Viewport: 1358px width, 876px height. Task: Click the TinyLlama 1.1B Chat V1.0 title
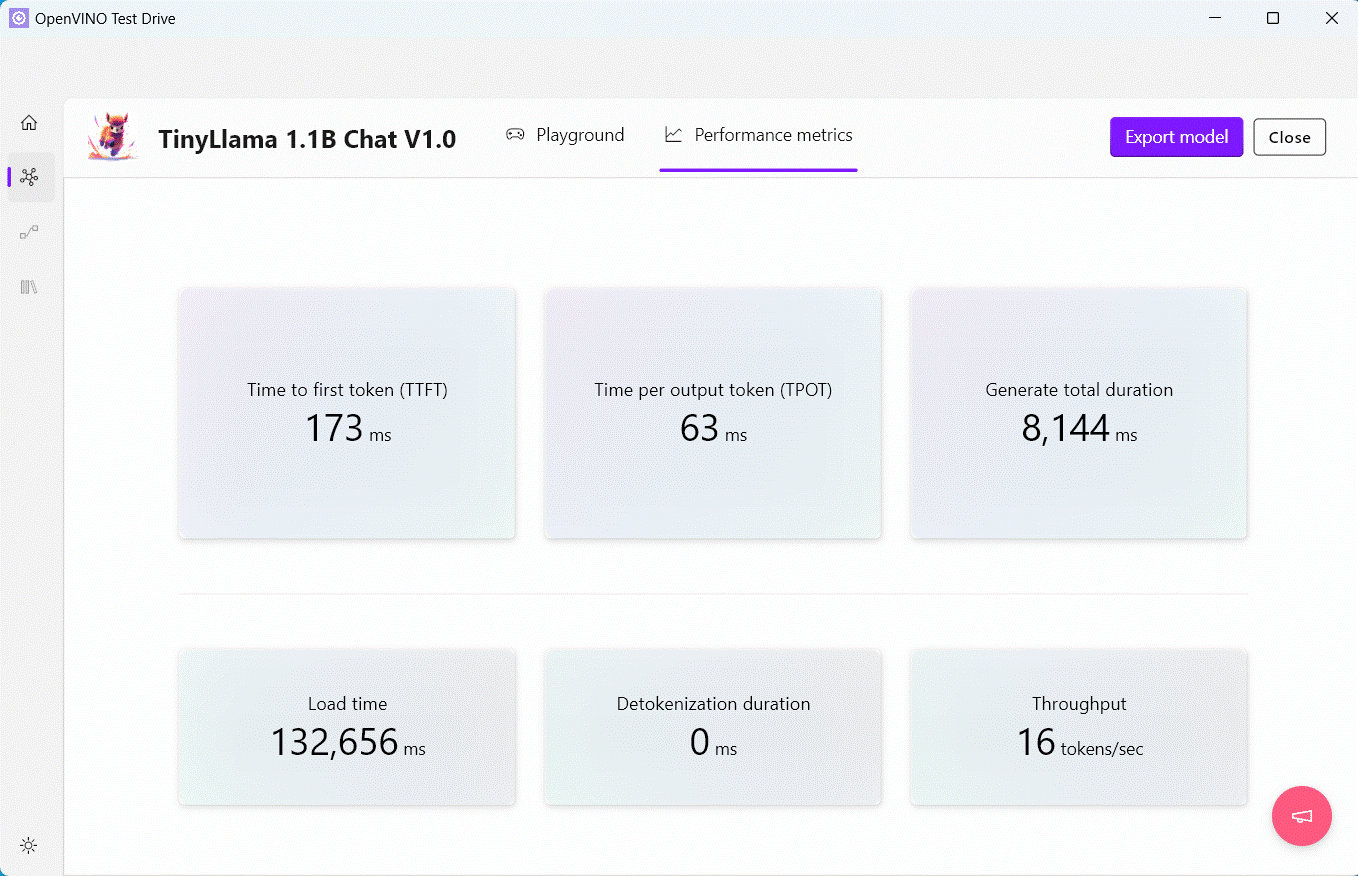click(307, 139)
